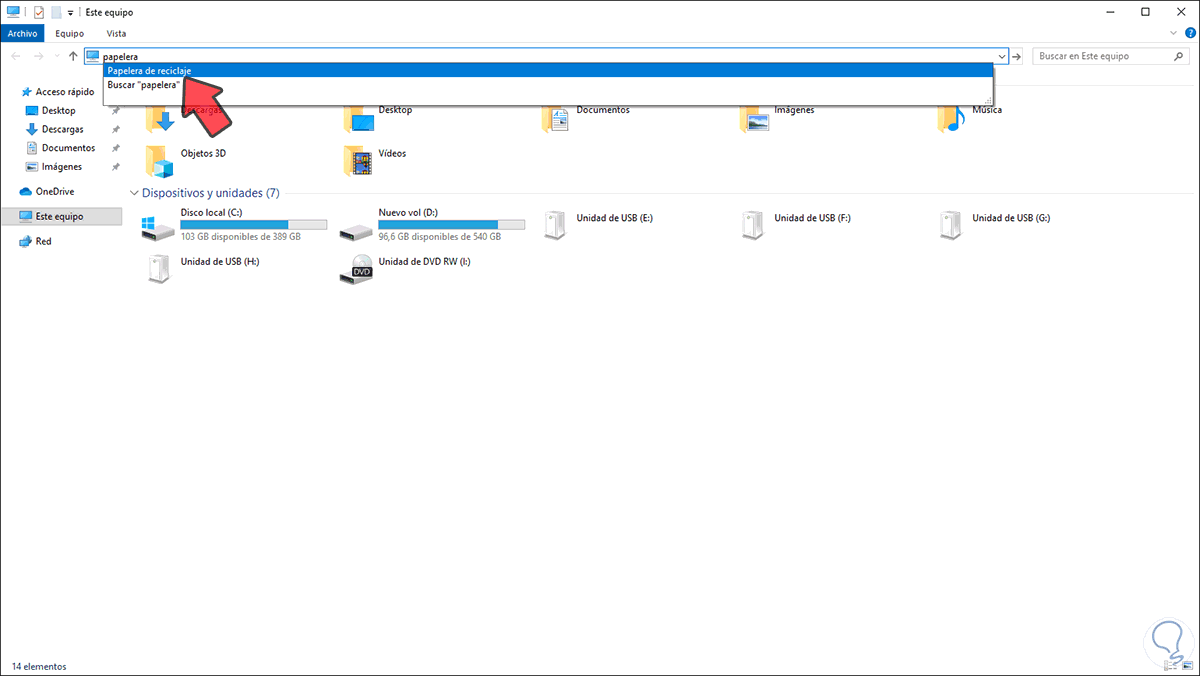Click the Disco local (C:) usage bar
Image resolution: width=1200 pixels, height=676 pixels.
pos(254,225)
